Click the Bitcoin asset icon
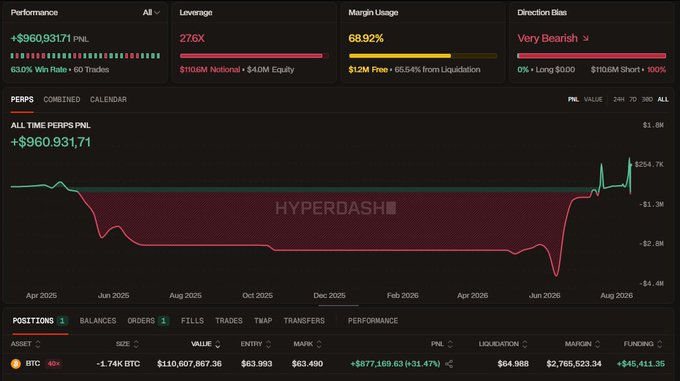The width and height of the screenshot is (680, 381). click(x=16, y=364)
